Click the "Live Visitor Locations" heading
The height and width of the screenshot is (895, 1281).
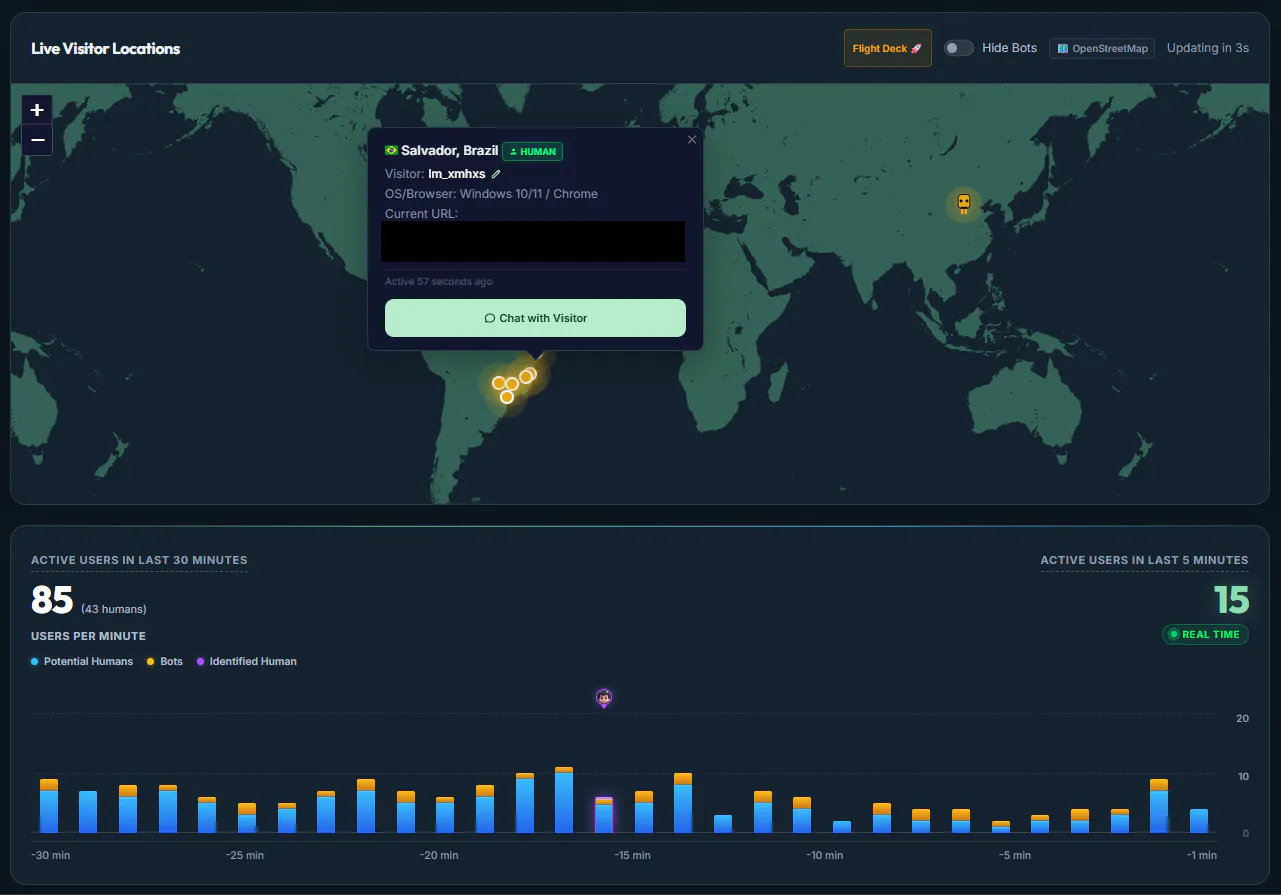coord(106,48)
